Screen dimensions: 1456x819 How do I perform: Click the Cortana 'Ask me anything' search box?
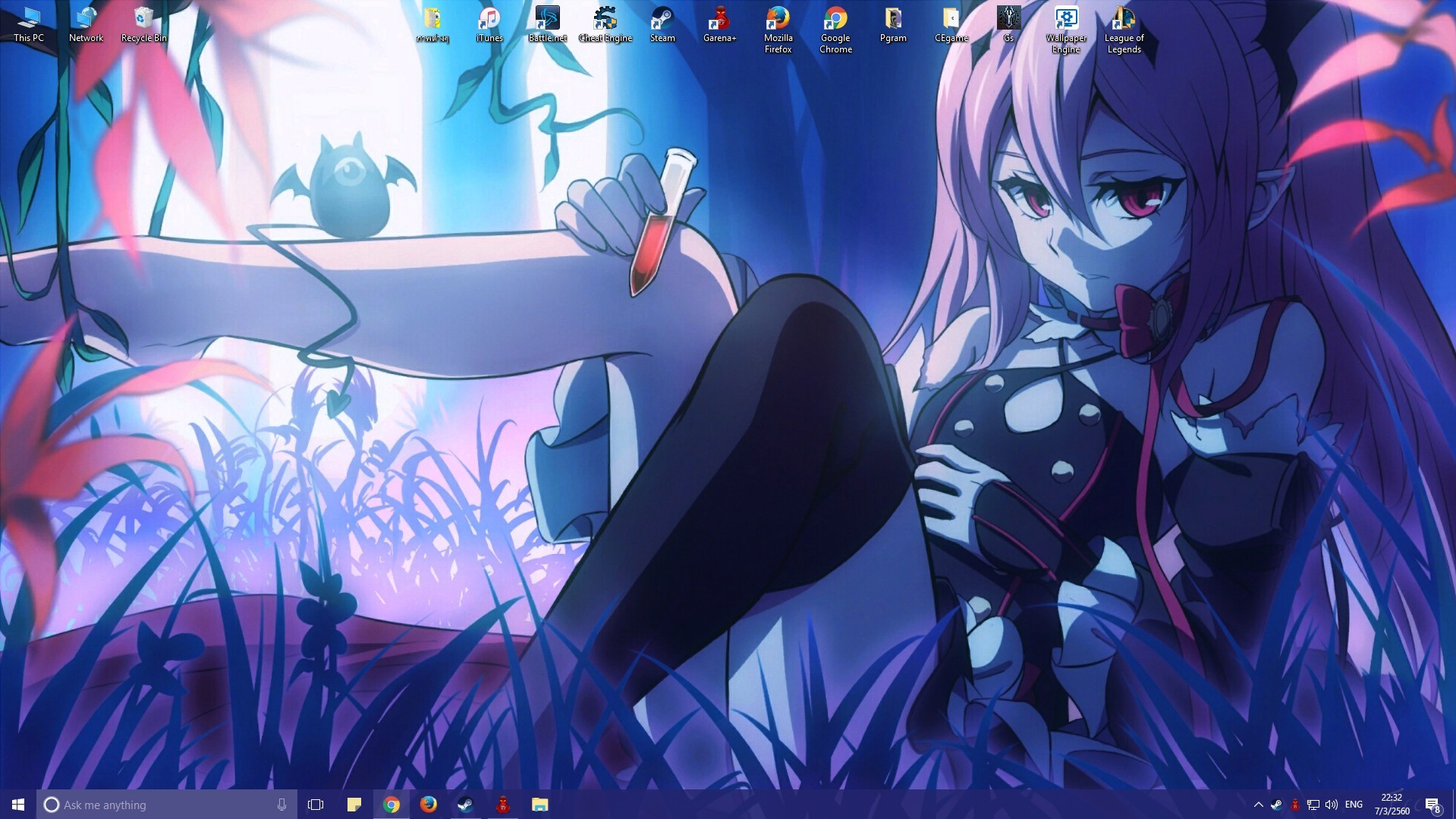point(166,805)
